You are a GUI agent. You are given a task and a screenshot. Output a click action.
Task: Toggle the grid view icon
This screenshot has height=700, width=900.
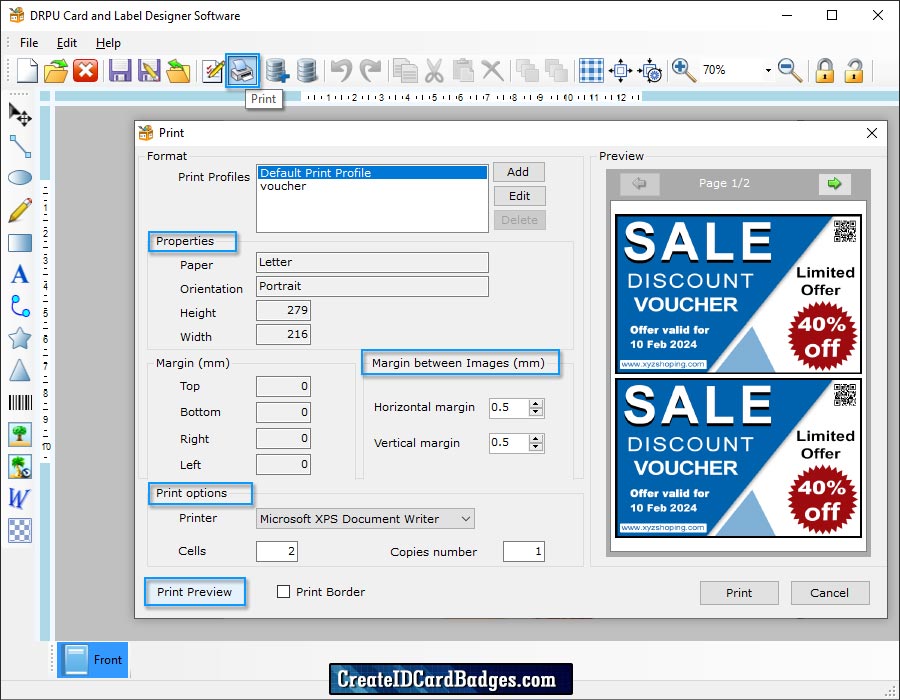click(x=591, y=71)
